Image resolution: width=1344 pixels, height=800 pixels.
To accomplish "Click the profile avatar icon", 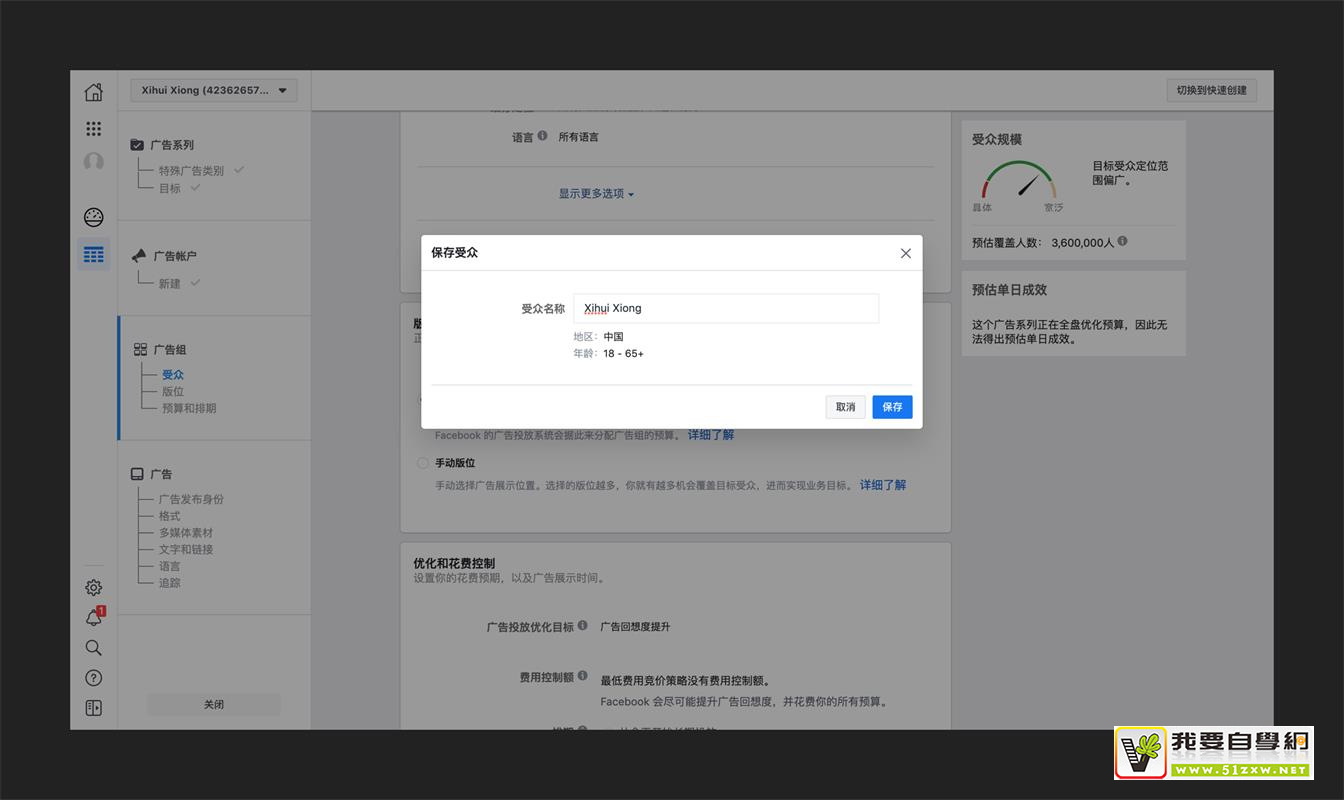I will tap(93, 162).
